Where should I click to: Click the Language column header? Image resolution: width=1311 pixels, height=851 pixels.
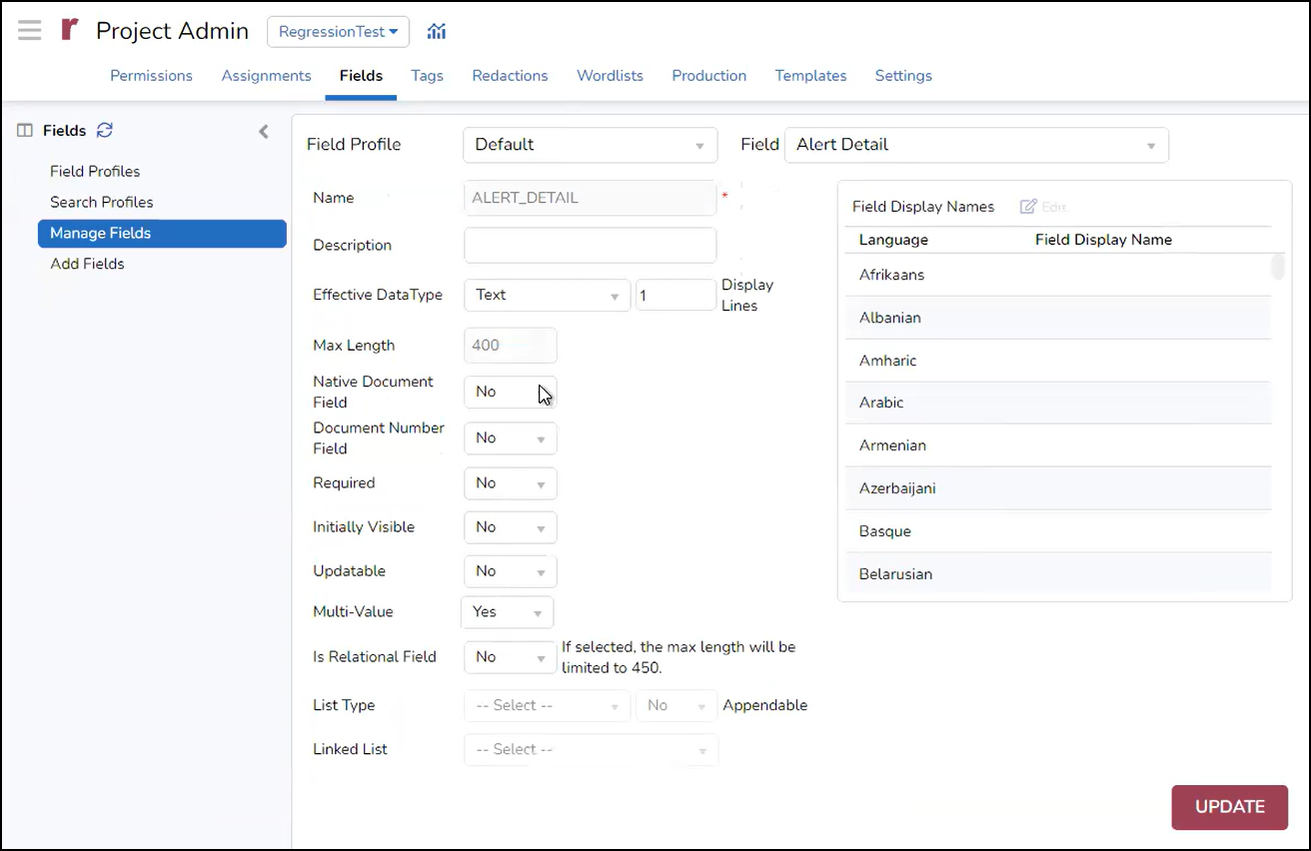click(893, 240)
